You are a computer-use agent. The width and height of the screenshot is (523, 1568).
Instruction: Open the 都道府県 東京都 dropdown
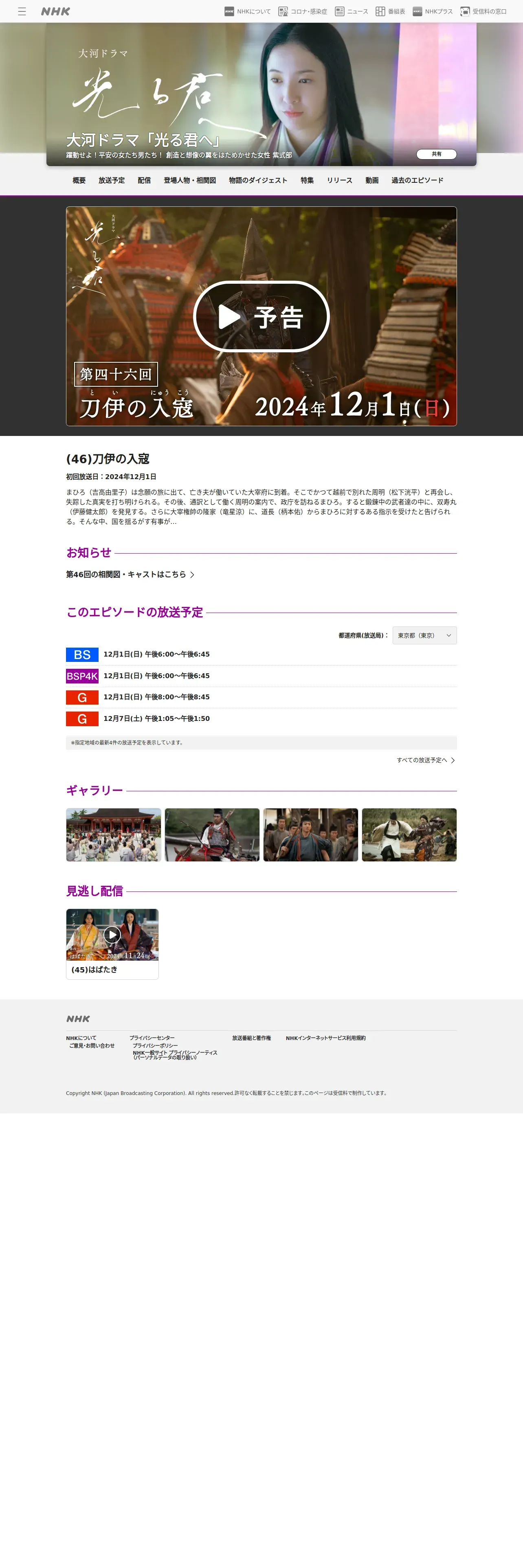pos(424,635)
